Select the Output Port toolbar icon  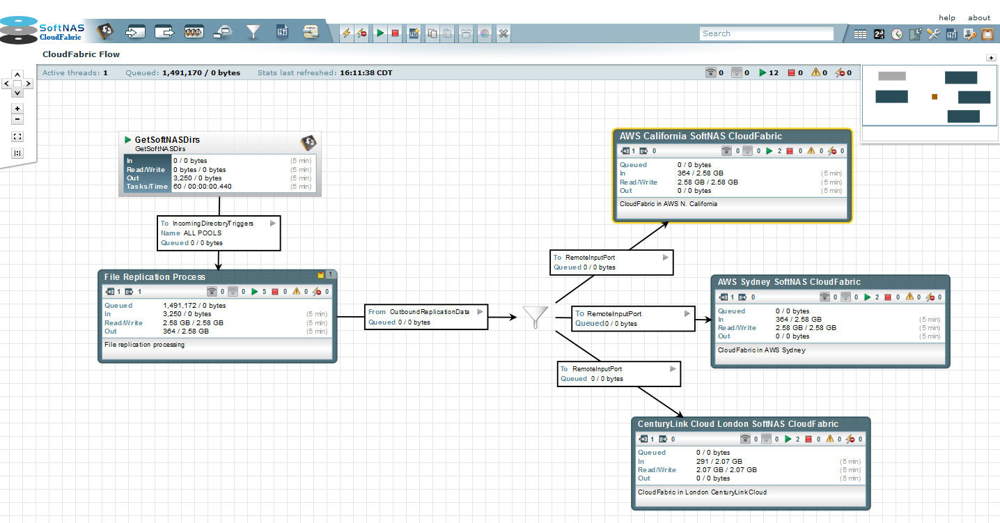click(165, 32)
